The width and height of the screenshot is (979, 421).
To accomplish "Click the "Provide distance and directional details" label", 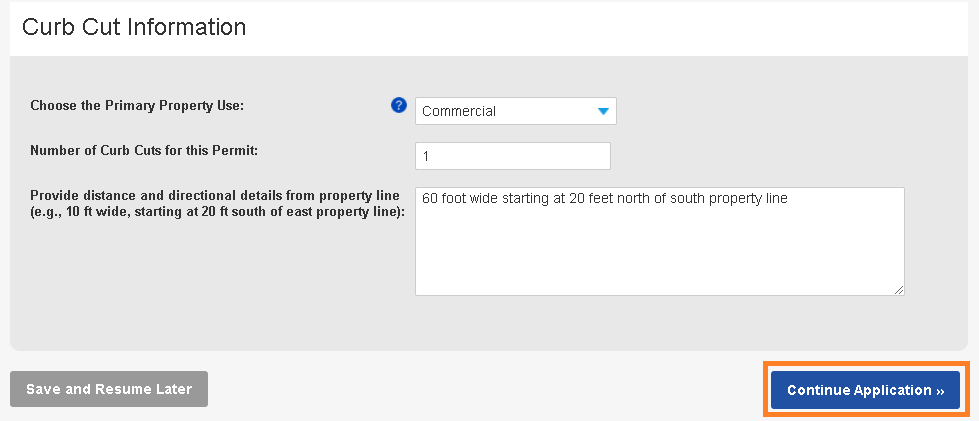I will [x=215, y=194].
